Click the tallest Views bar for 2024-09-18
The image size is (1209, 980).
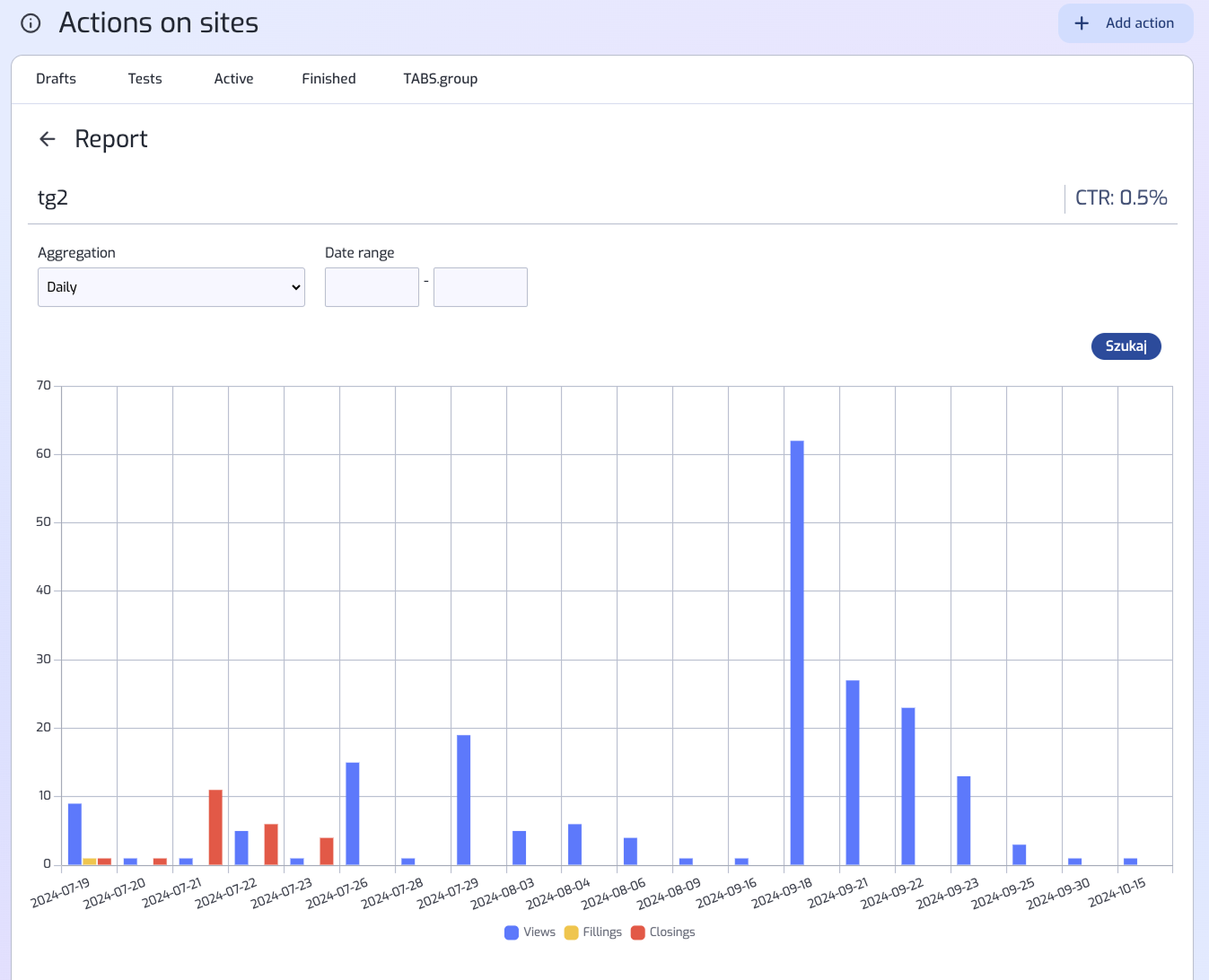[797, 652]
